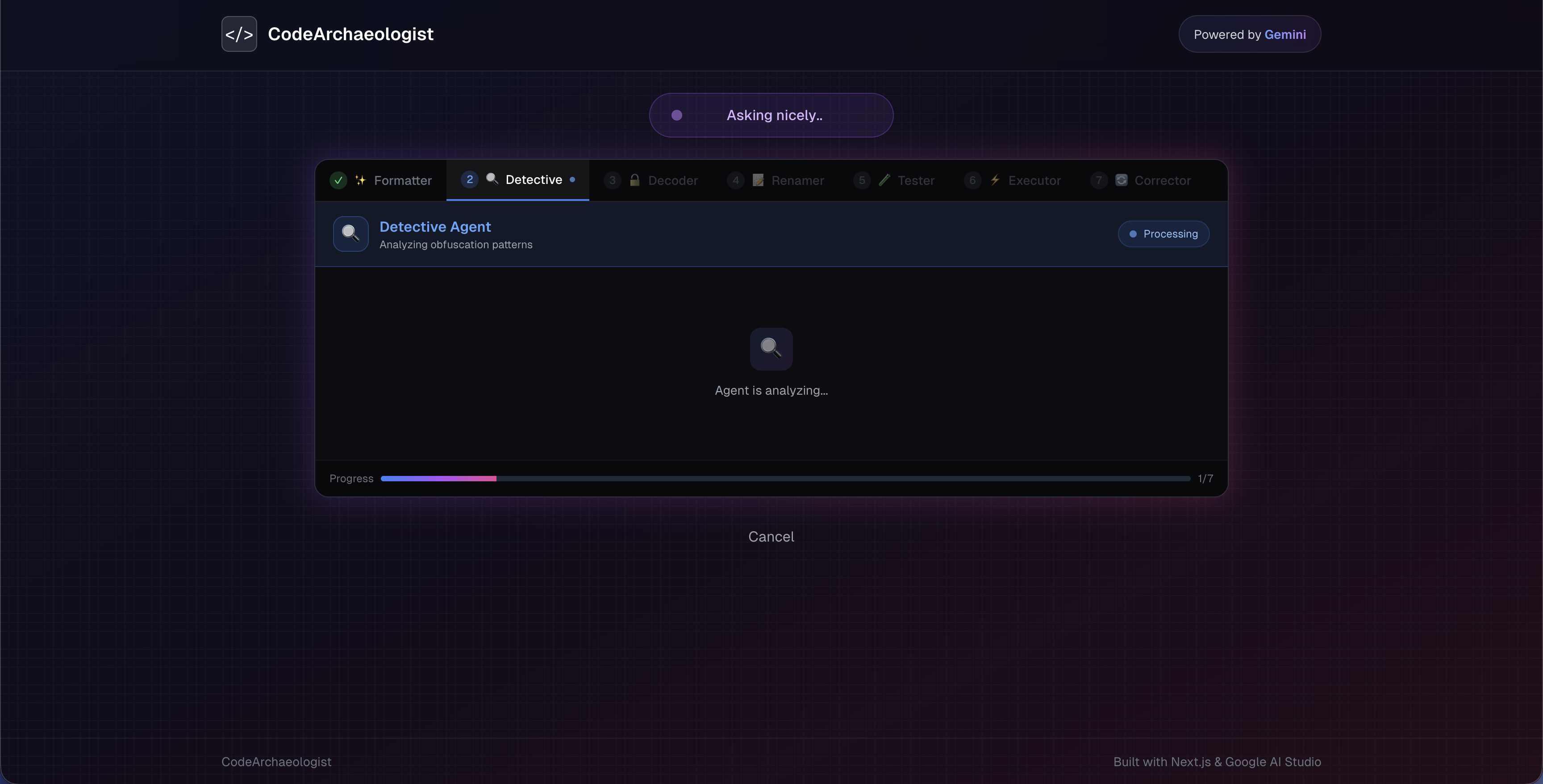Click the Formatter green checkmark icon
Image resolution: width=1543 pixels, height=784 pixels.
click(x=338, y=180)
